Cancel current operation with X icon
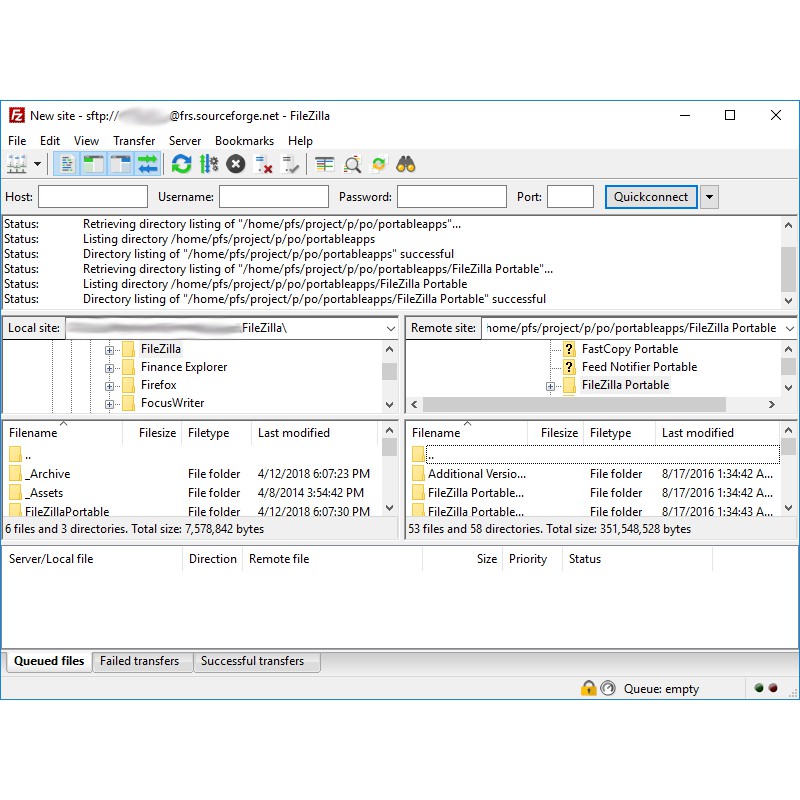Image resolution: width=800 pixels, height=800 pixels. tap(235, 164)
